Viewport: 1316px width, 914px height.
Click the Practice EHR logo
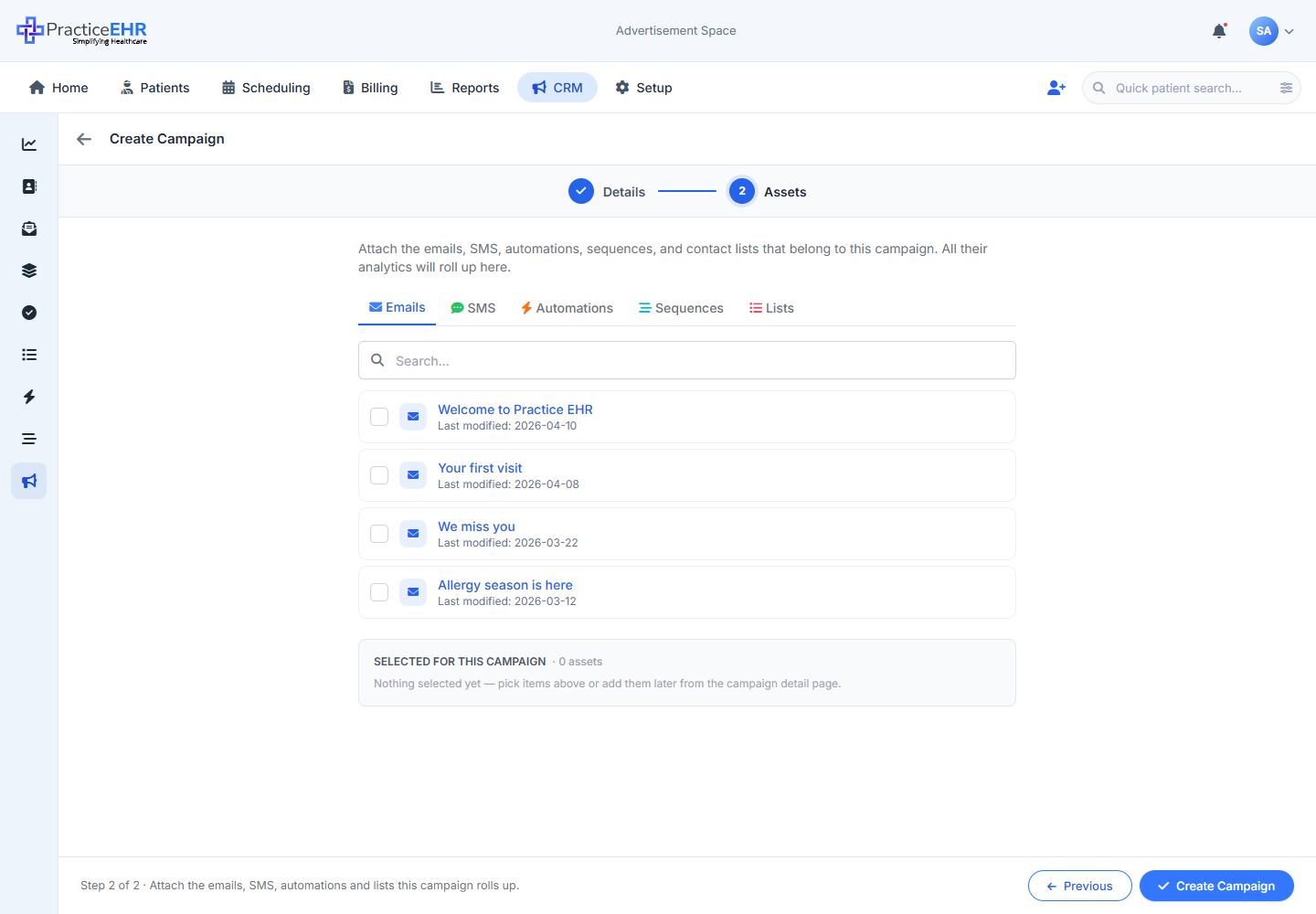(x=82, y=31)
